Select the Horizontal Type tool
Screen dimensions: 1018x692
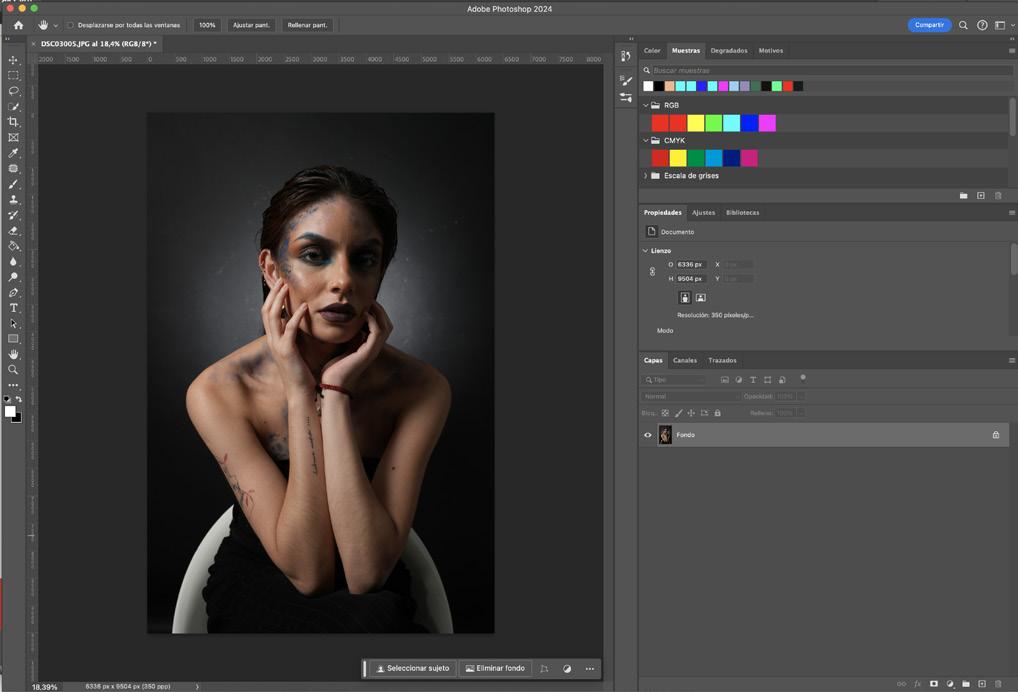pos(13,308)
